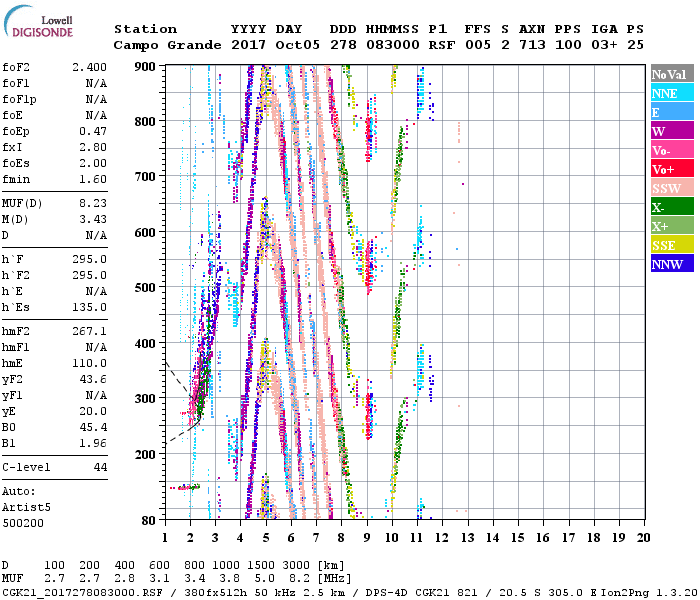Click the h`F value 295.0
Screen dimensions: 700x600
[89, 259]
